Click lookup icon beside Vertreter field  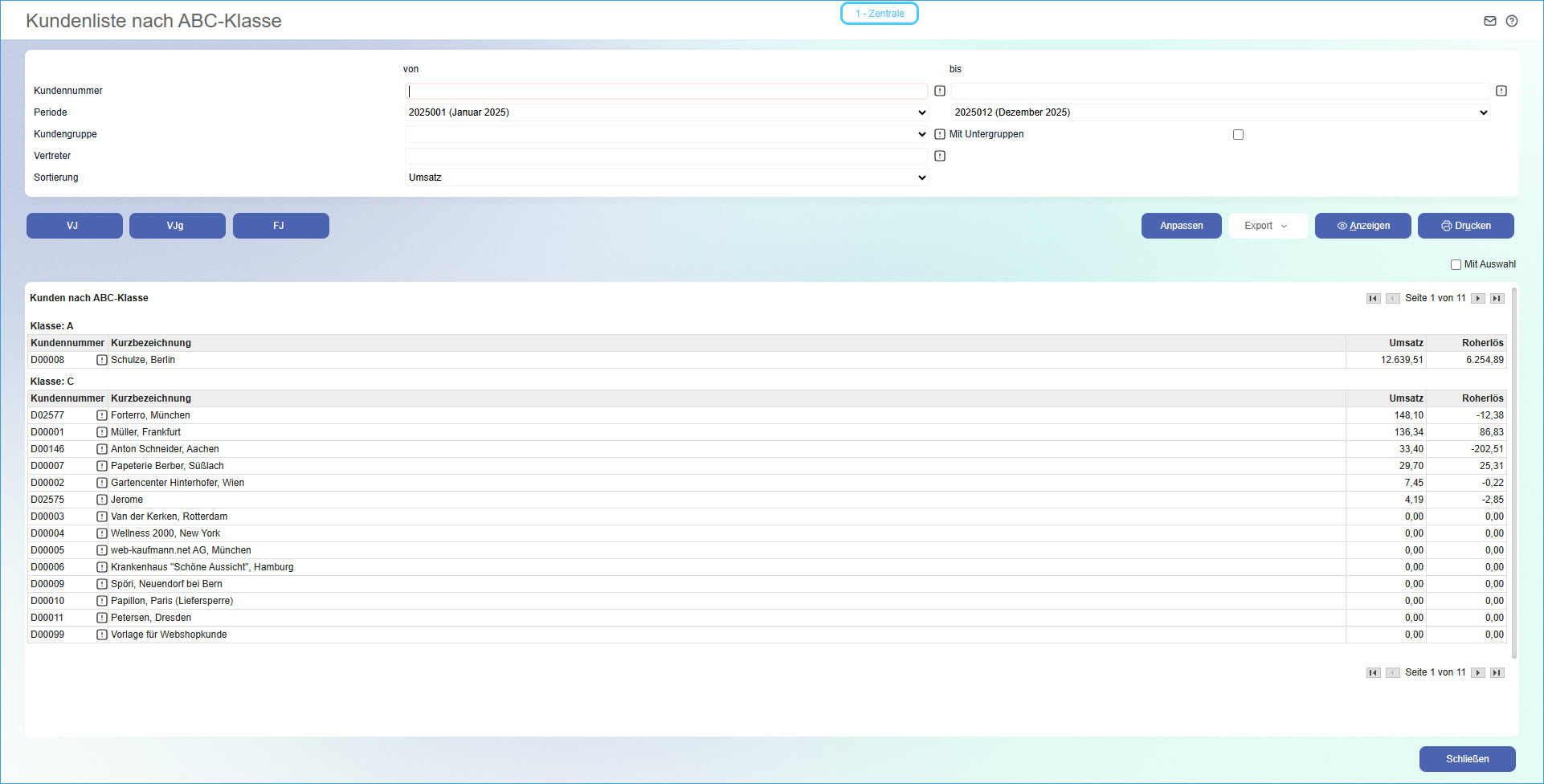pyautogui.click(x=940, y=156)
